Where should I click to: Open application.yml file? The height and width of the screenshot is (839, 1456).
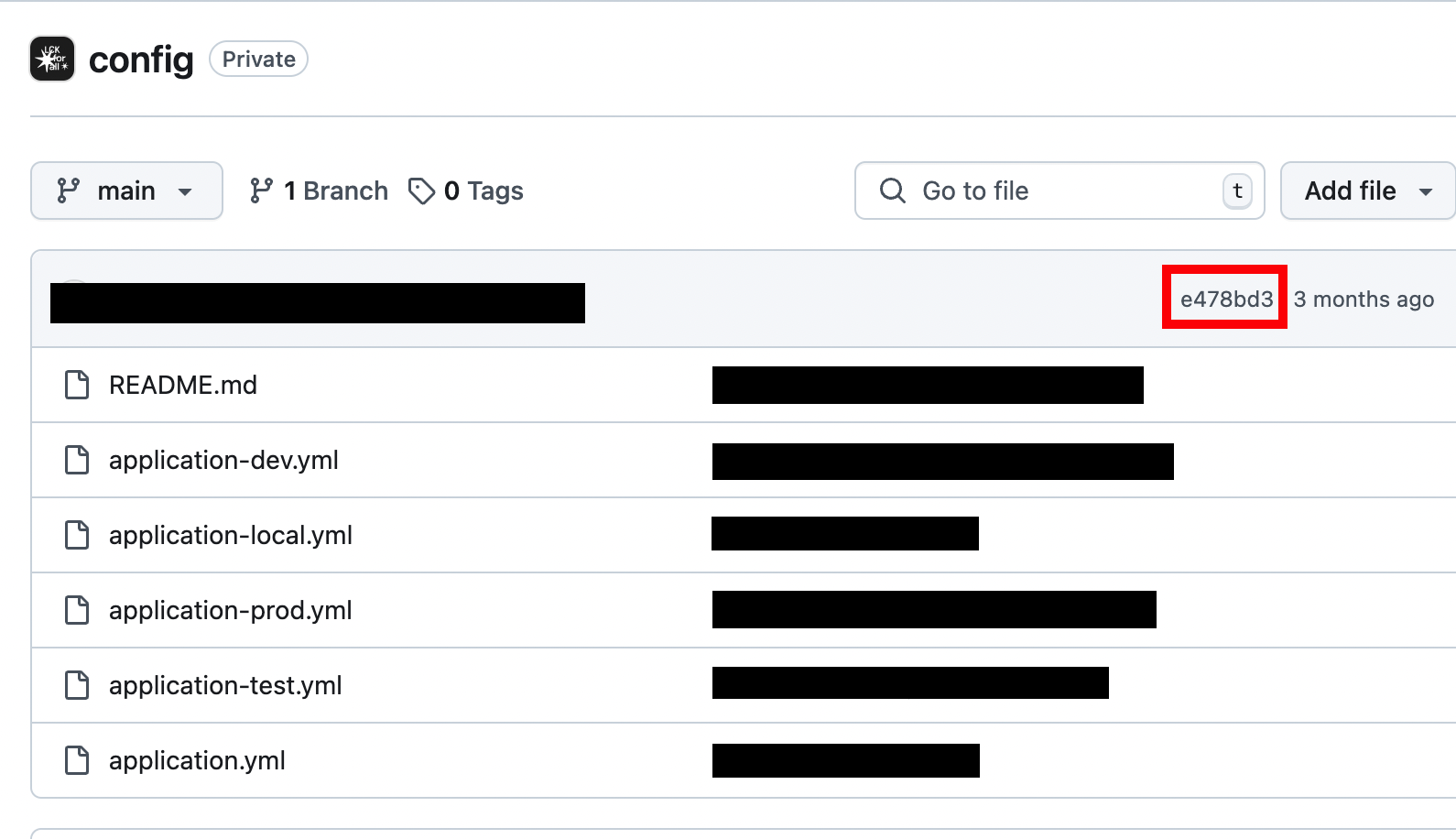[x=197, y=760]
